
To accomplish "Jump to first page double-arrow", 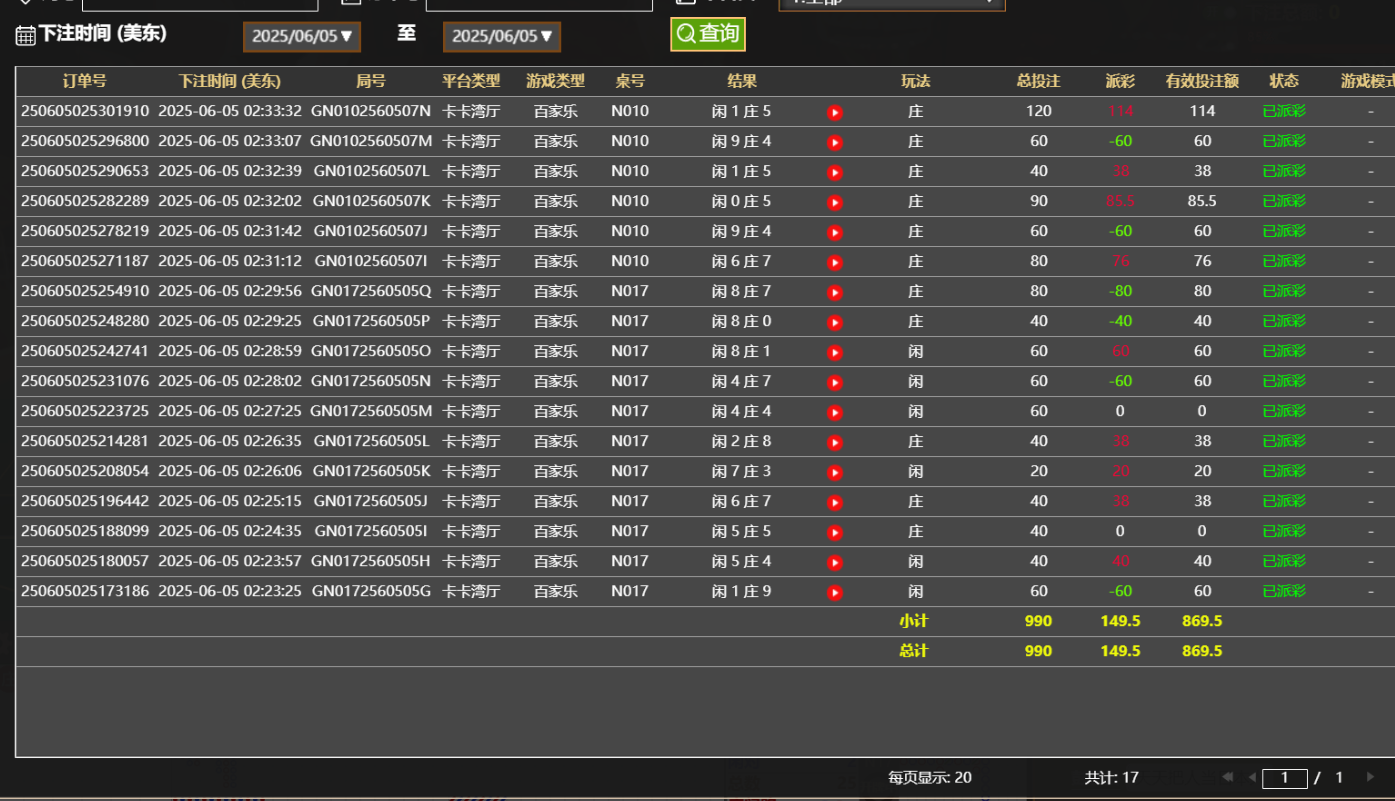I will coord(1227,777).
